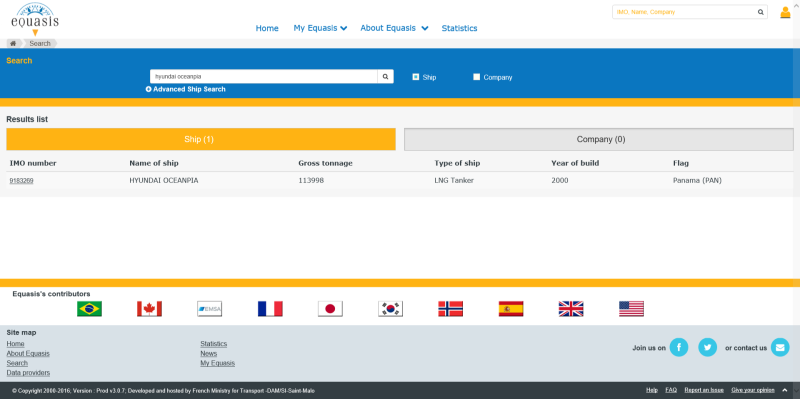Screen dimensions: 800x399
Task: Click the year of build 2000
Action: [x=560, y=181]
